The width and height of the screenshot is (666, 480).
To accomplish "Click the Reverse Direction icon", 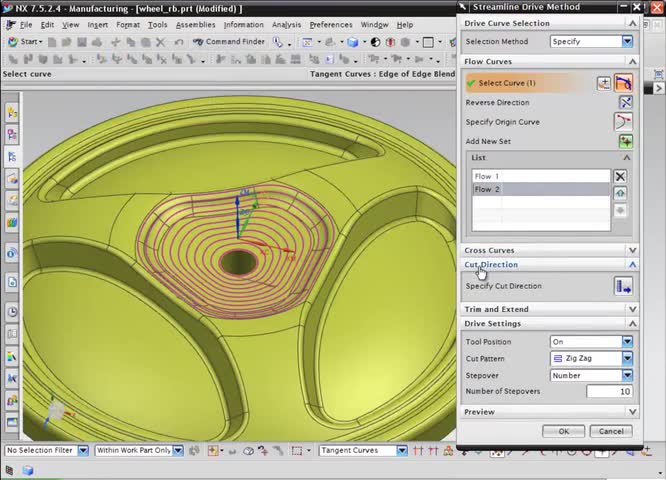I will pos(625,102).
